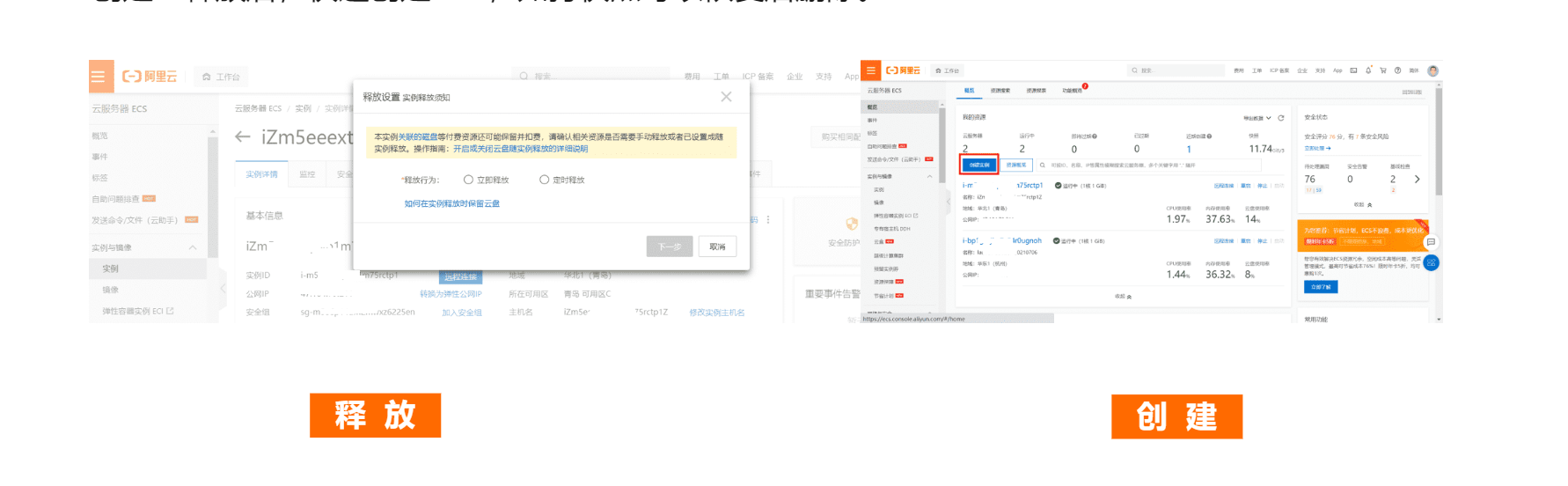Click blue 创建实例 button on overview

click(979, 165)
